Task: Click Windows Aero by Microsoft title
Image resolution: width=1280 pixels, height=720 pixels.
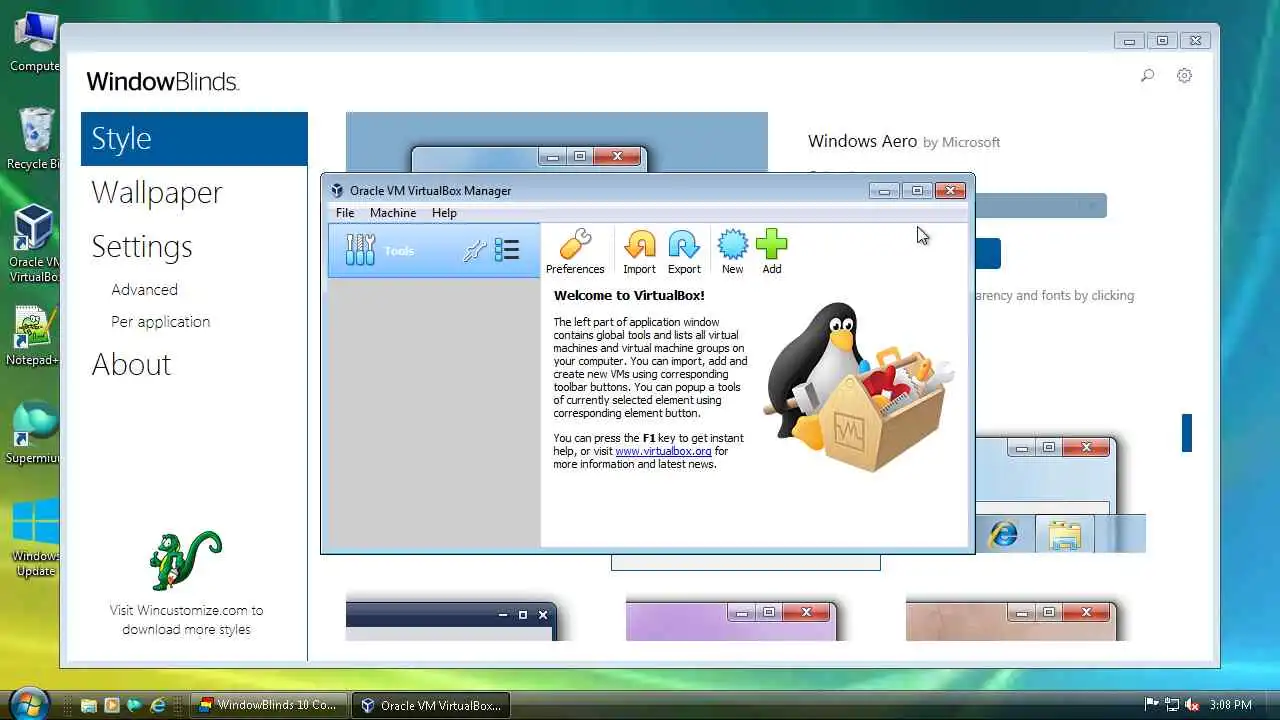Action: (x=904, y=142)
